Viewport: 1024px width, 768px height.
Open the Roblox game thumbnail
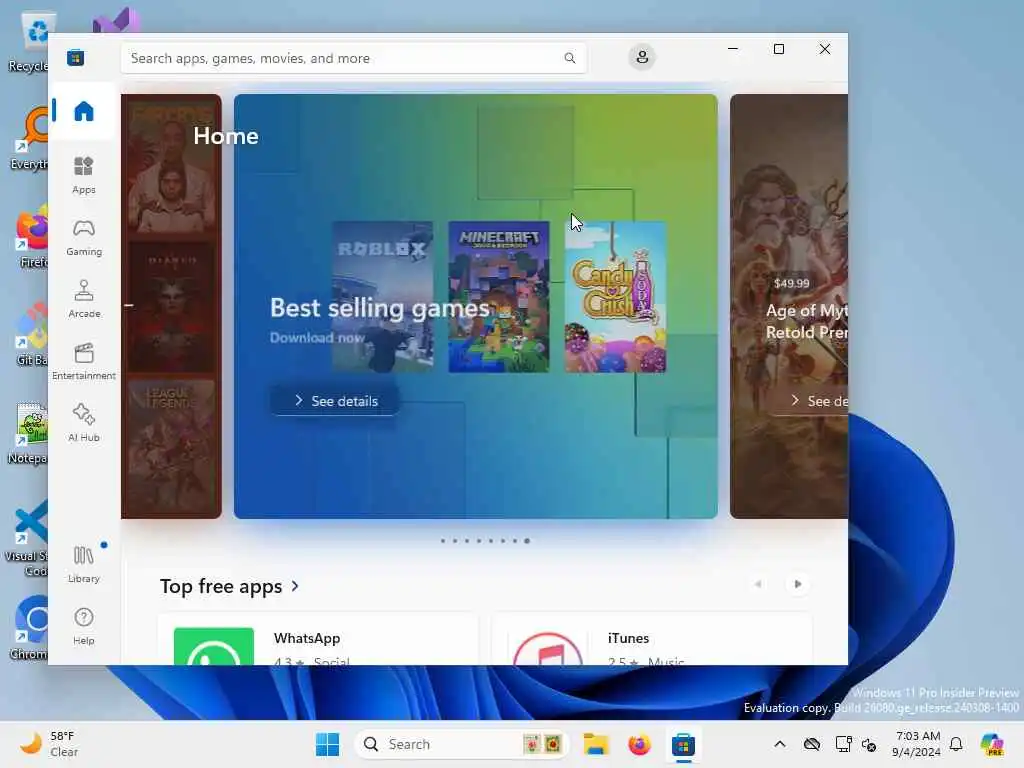pos(382,297)
